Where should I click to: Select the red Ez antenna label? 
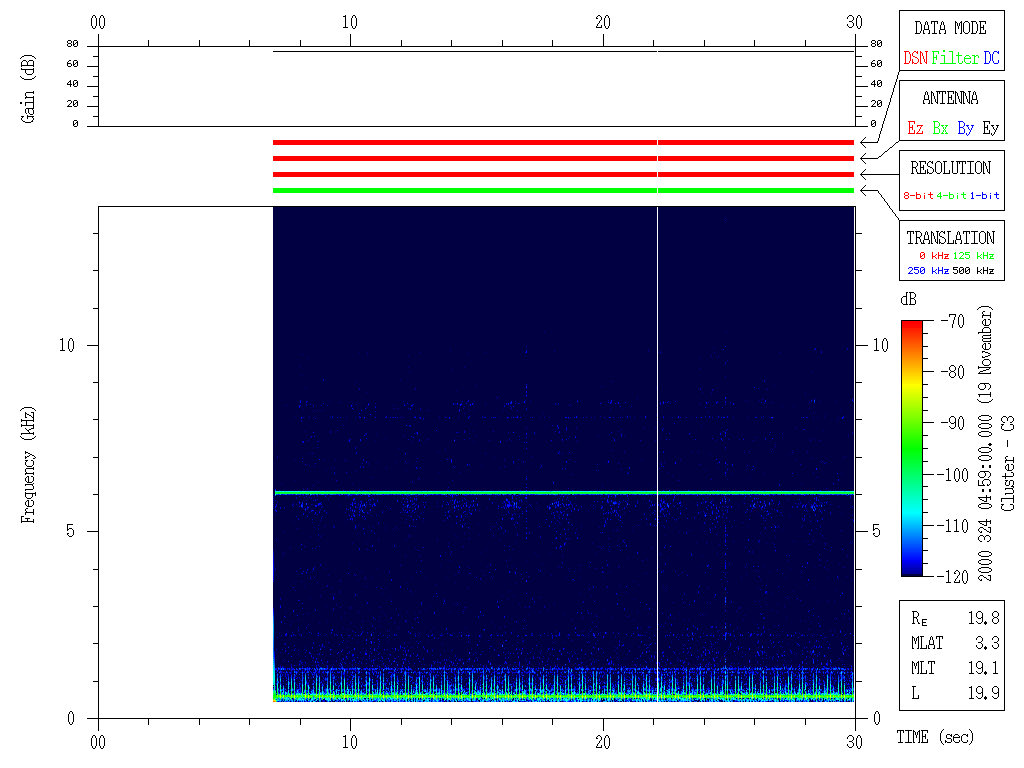point(915,128)
